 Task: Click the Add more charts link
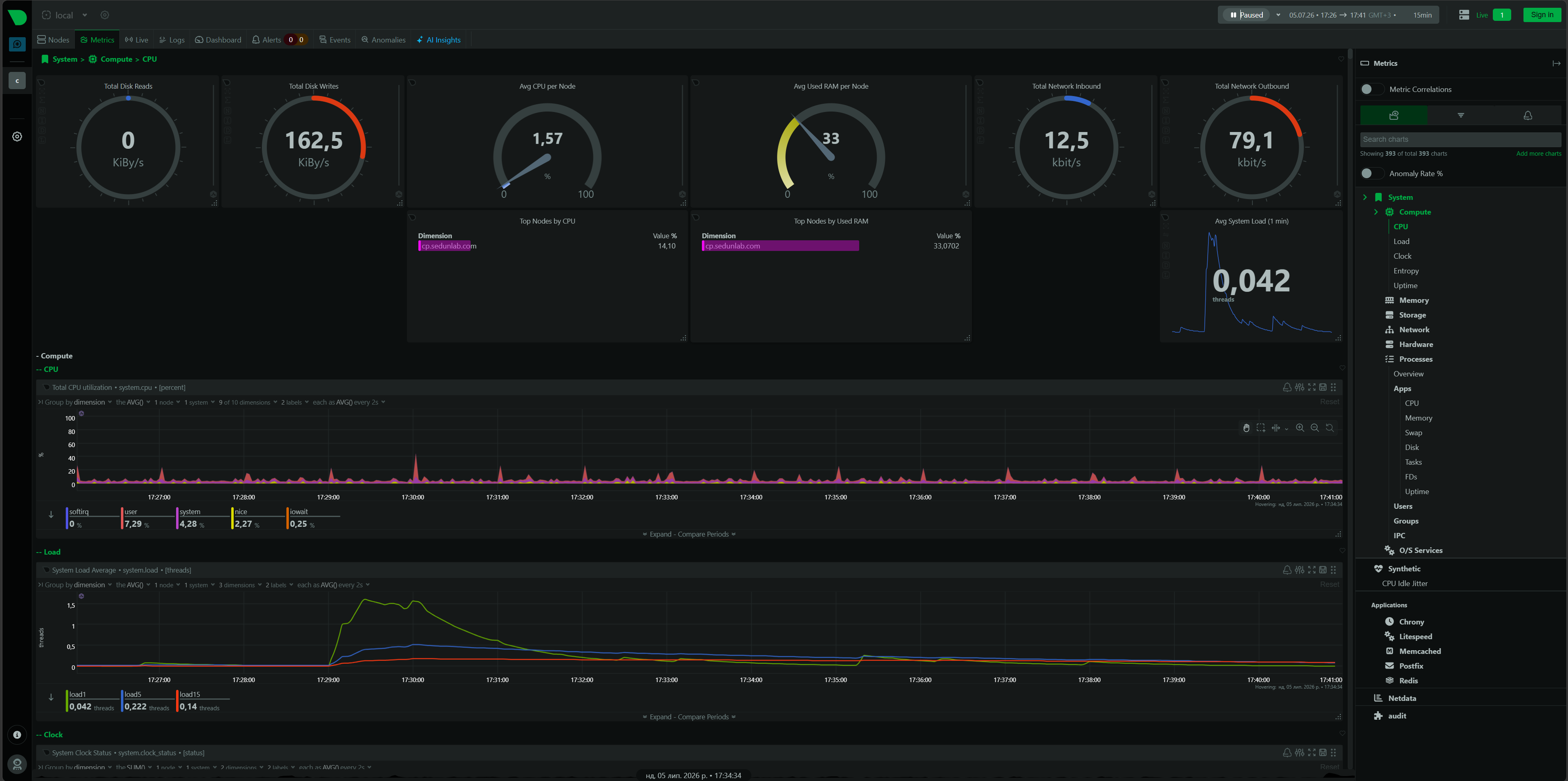tap(1538, 154)
